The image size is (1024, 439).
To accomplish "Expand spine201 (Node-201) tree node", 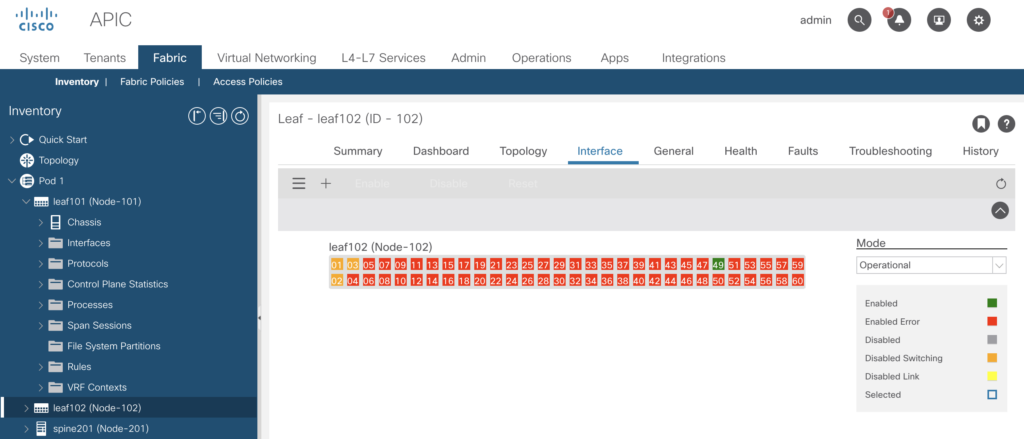I will tap(26, 429).
